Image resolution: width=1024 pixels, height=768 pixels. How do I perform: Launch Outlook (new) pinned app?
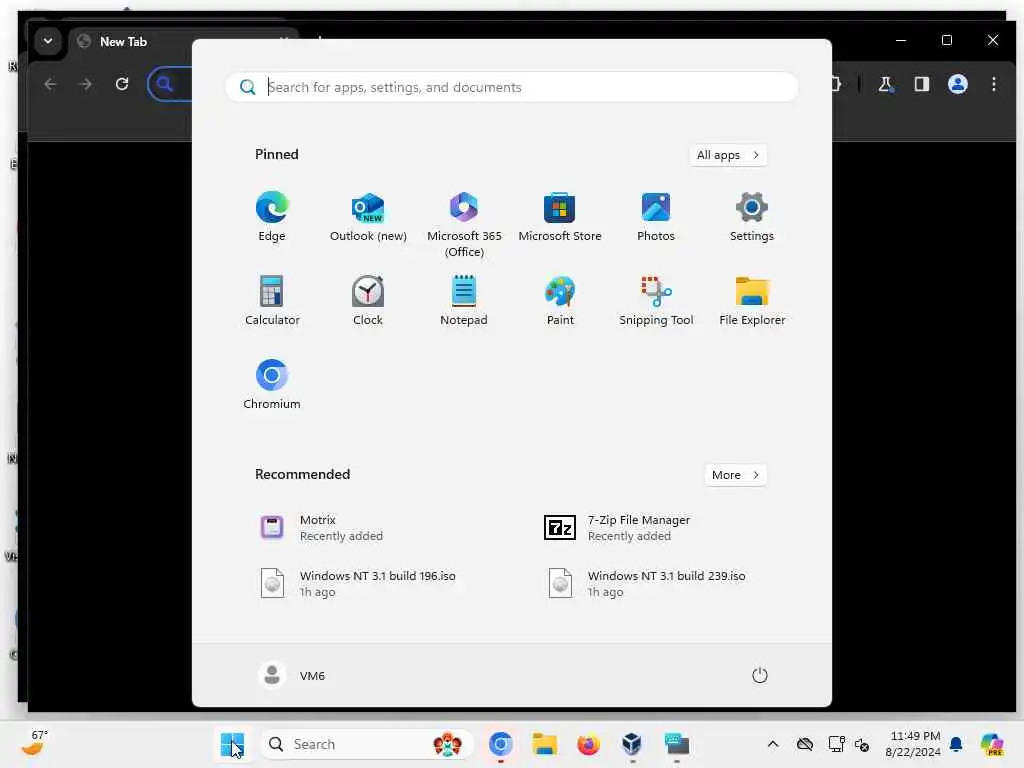[x=368, y=217]
